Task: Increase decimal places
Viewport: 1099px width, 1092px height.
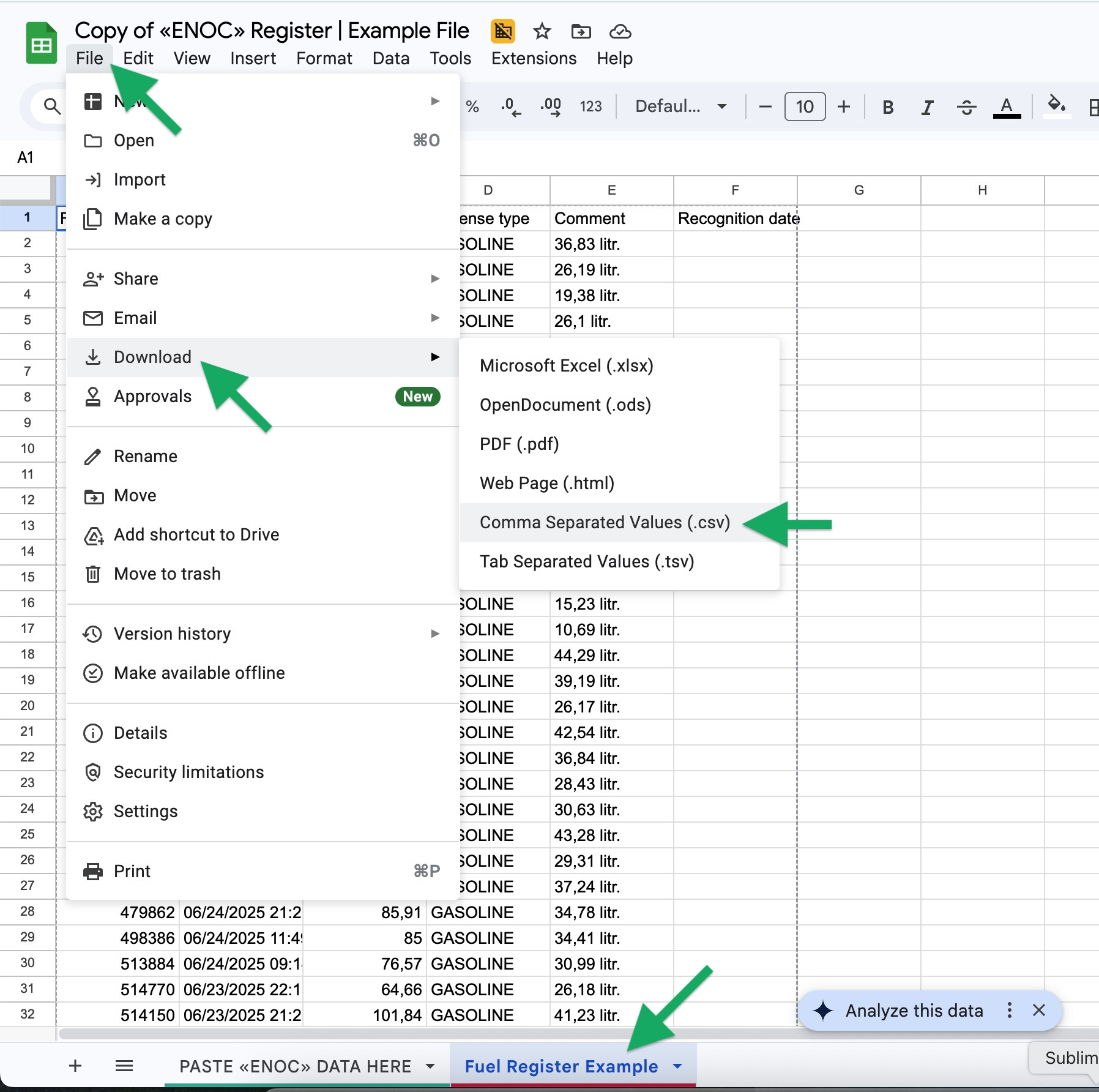Action: [551, 107]
